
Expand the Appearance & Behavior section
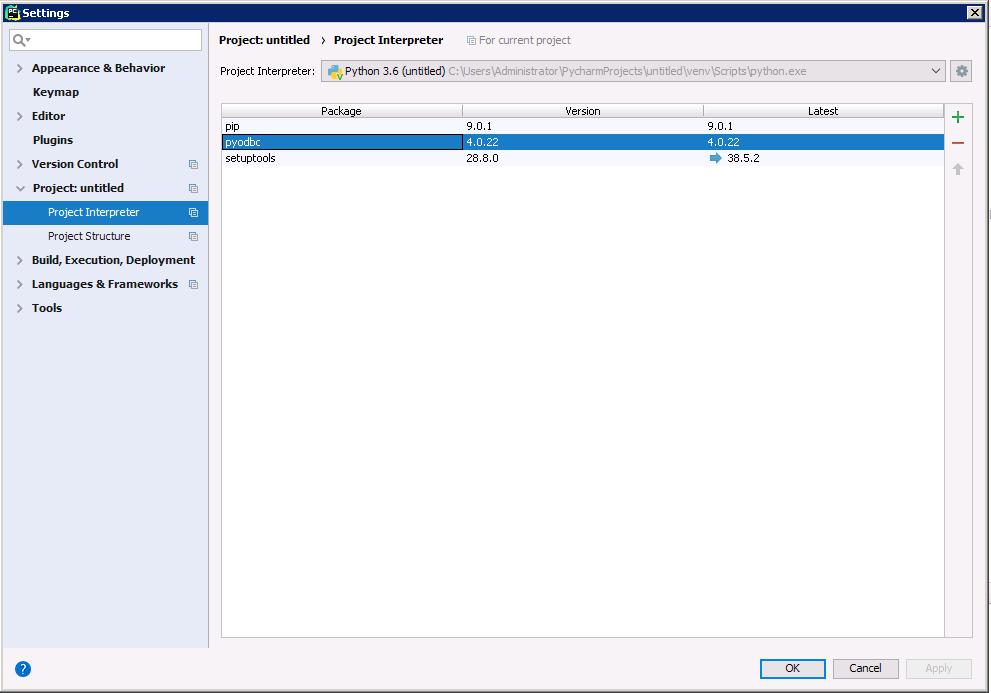pos(20,68)
